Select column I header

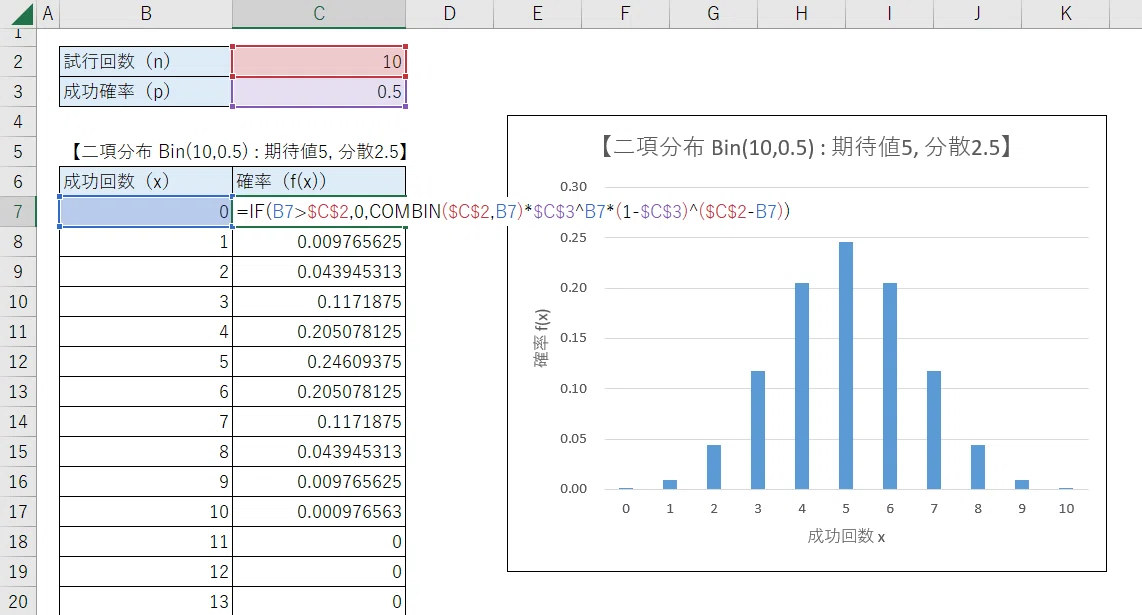coord(889,14)
